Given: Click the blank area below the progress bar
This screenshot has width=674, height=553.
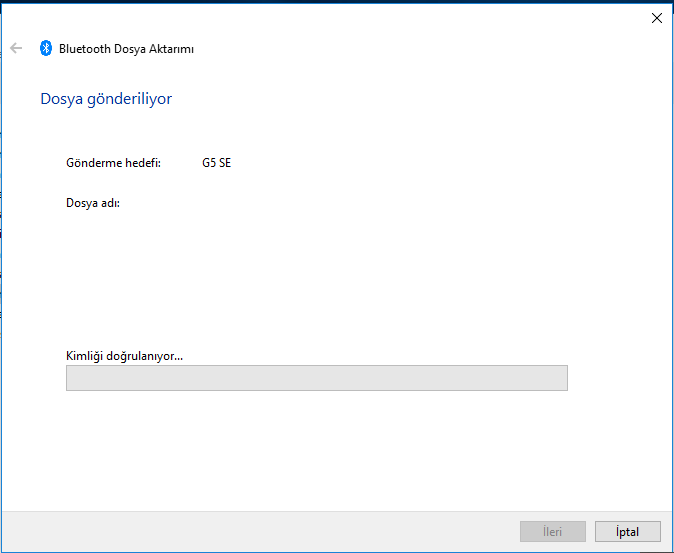Looking at the screenshot, I should (316, 450).
